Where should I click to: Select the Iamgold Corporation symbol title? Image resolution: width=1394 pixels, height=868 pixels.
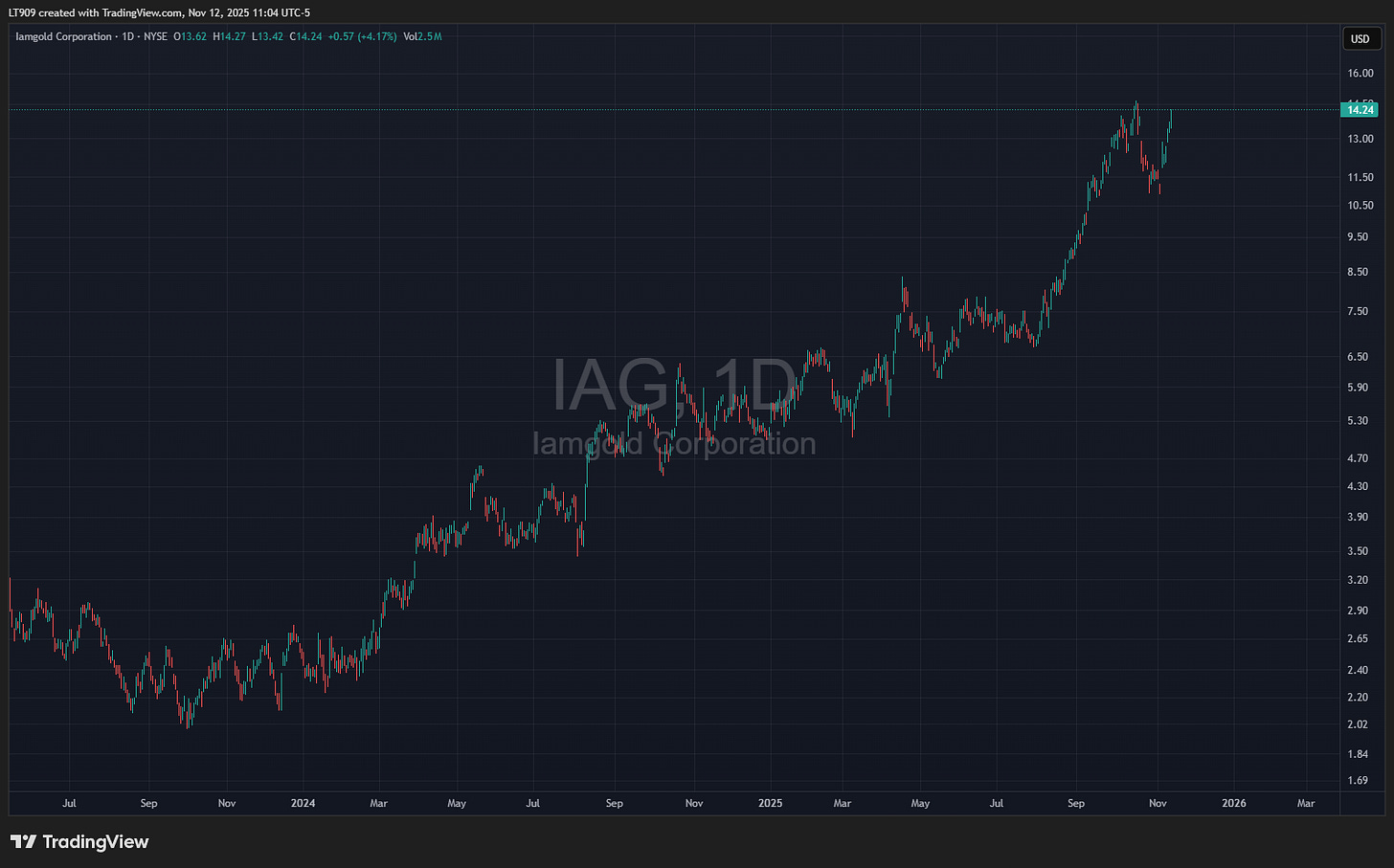tap(64, 36)
